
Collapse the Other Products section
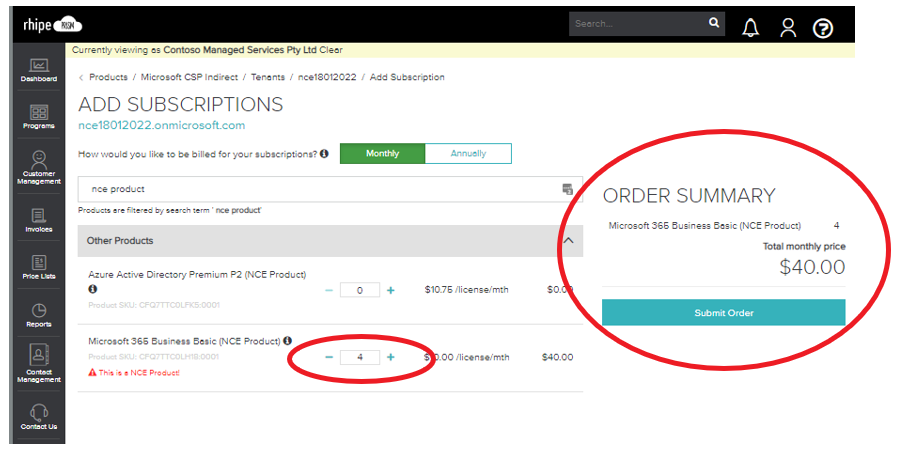(569, 240)
